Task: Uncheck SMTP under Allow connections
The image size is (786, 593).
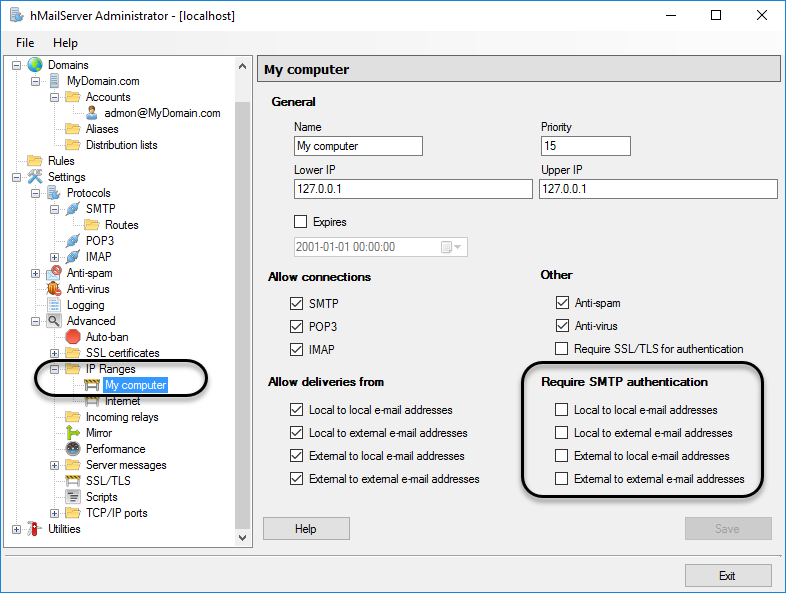Action: click(x=296, y=303)
